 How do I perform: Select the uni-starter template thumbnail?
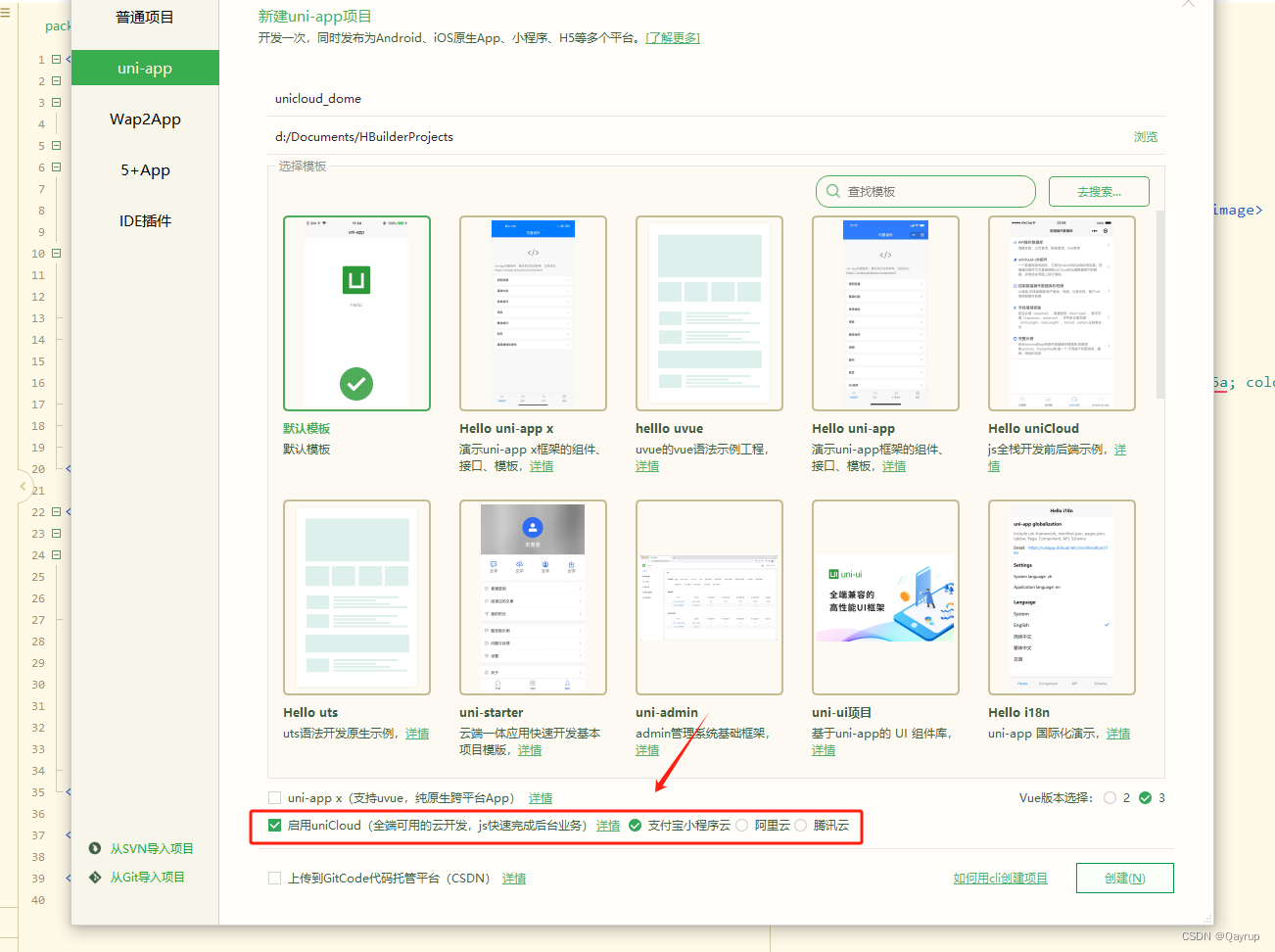tap(533, 597)
